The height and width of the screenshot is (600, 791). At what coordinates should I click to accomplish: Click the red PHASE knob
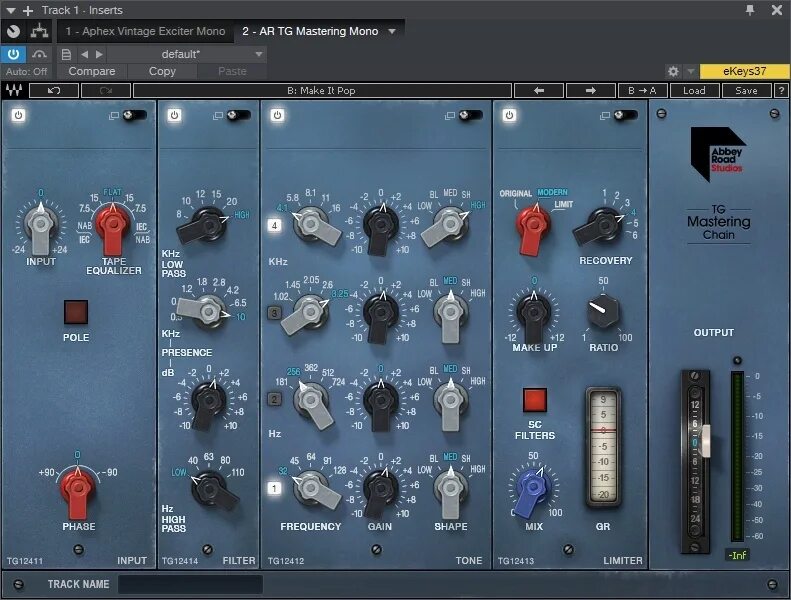point(77,489)
